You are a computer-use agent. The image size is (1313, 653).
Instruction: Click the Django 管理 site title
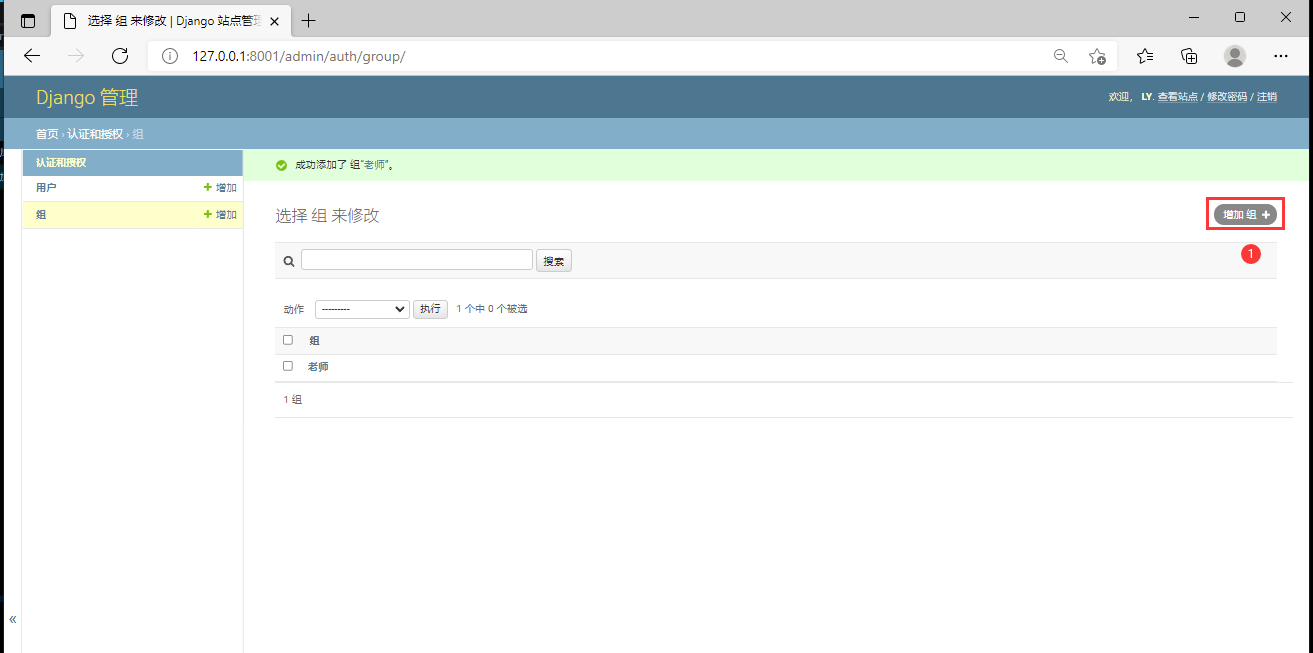[87, 97]
